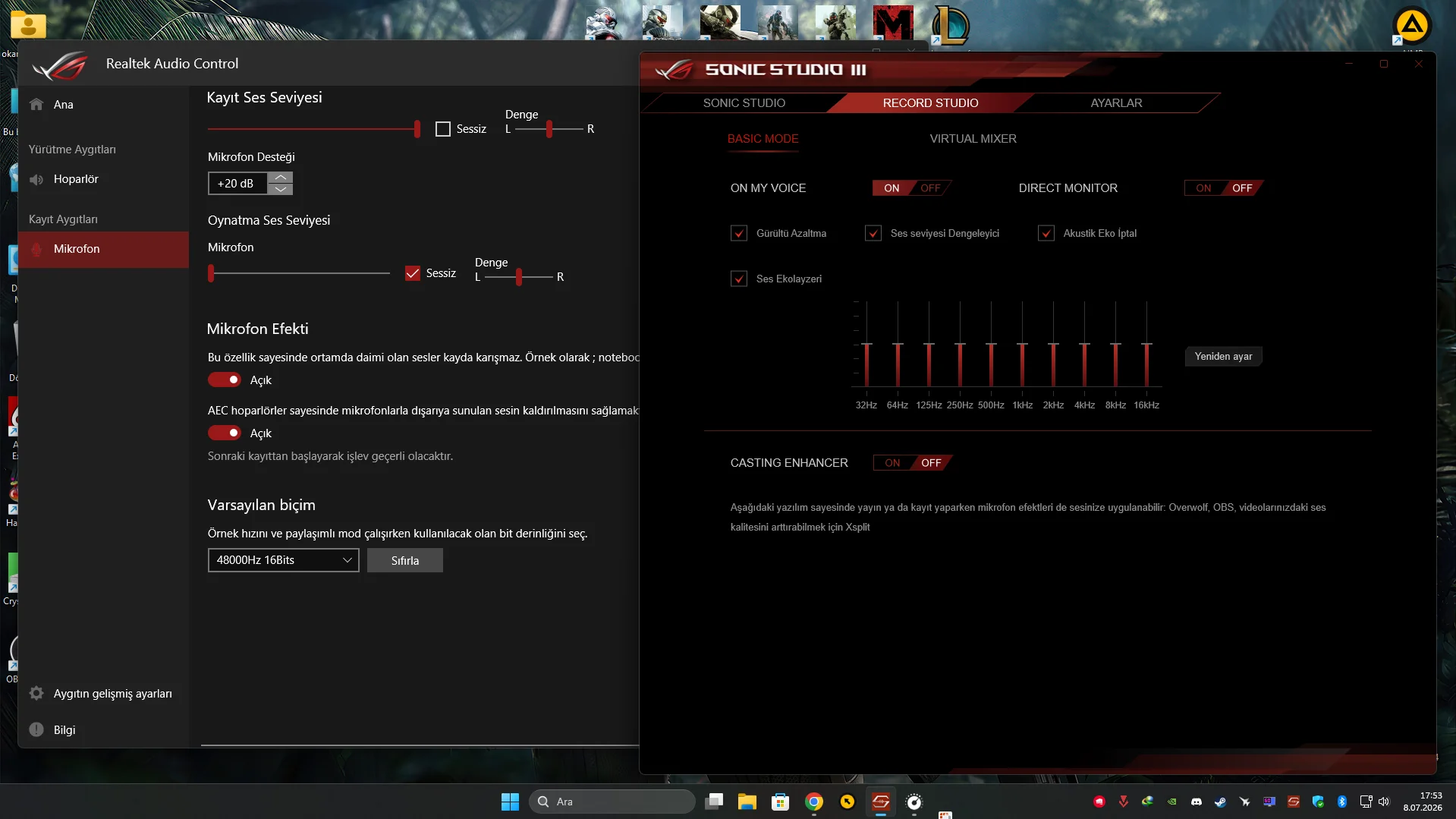Uncheck Akustik Eko İptal checkbox
Screen dimensions: 1456x819
click(1046, 234)
